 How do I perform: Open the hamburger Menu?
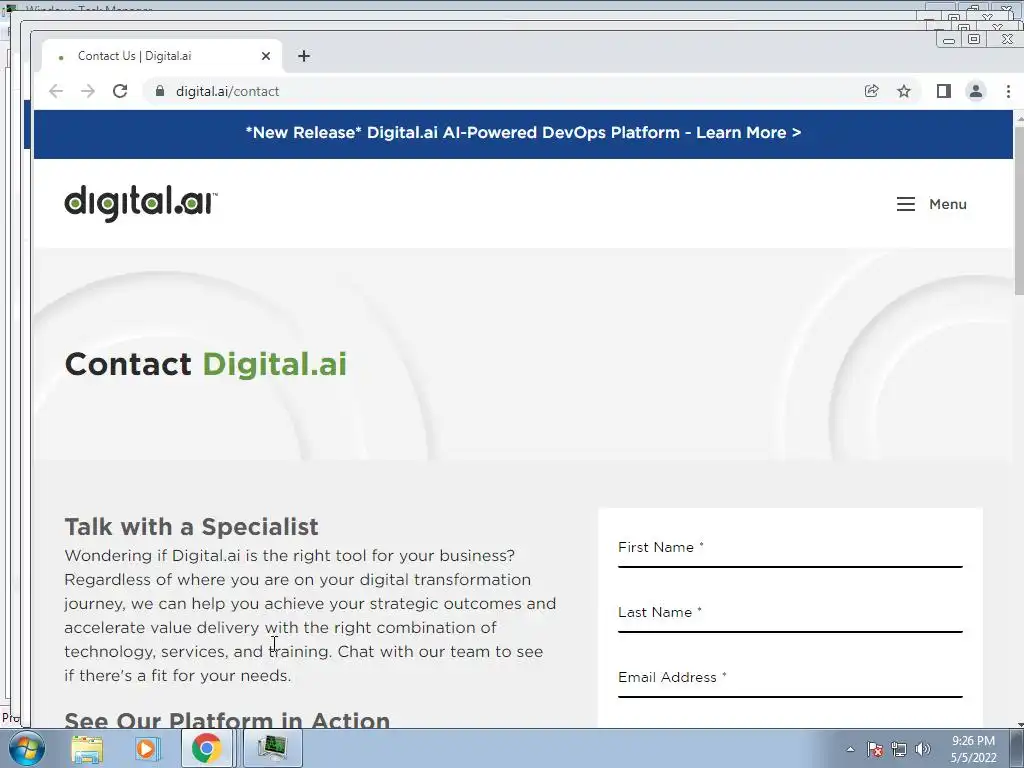(931, 204)
